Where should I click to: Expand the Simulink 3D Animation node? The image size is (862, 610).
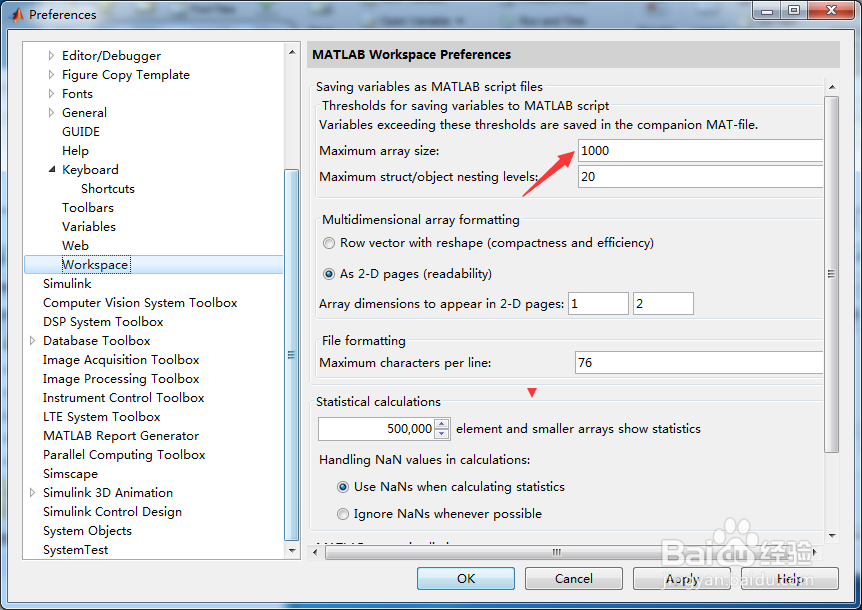tap(32, 492)
